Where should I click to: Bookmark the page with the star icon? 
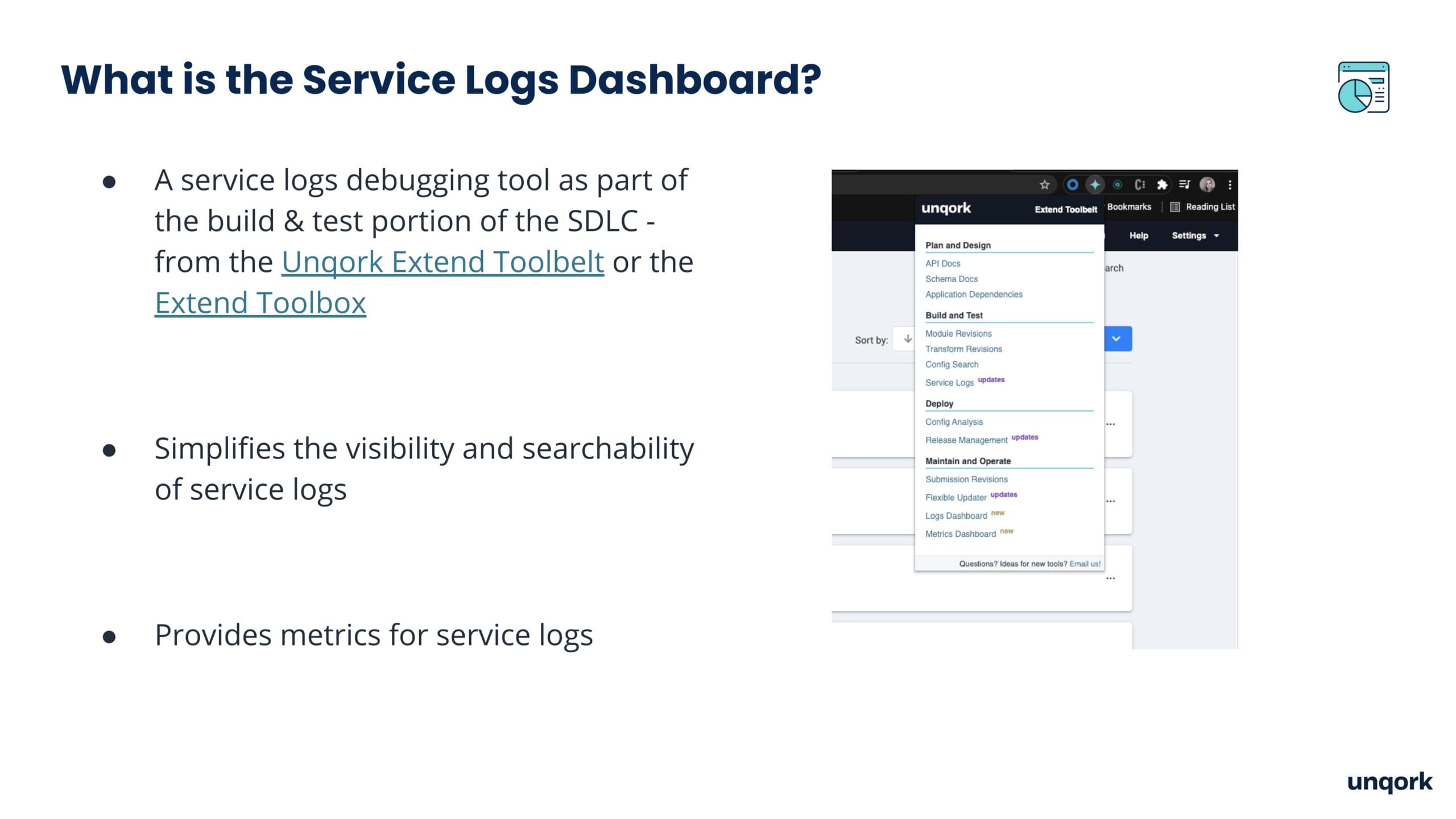click(x=1044, y=185)
